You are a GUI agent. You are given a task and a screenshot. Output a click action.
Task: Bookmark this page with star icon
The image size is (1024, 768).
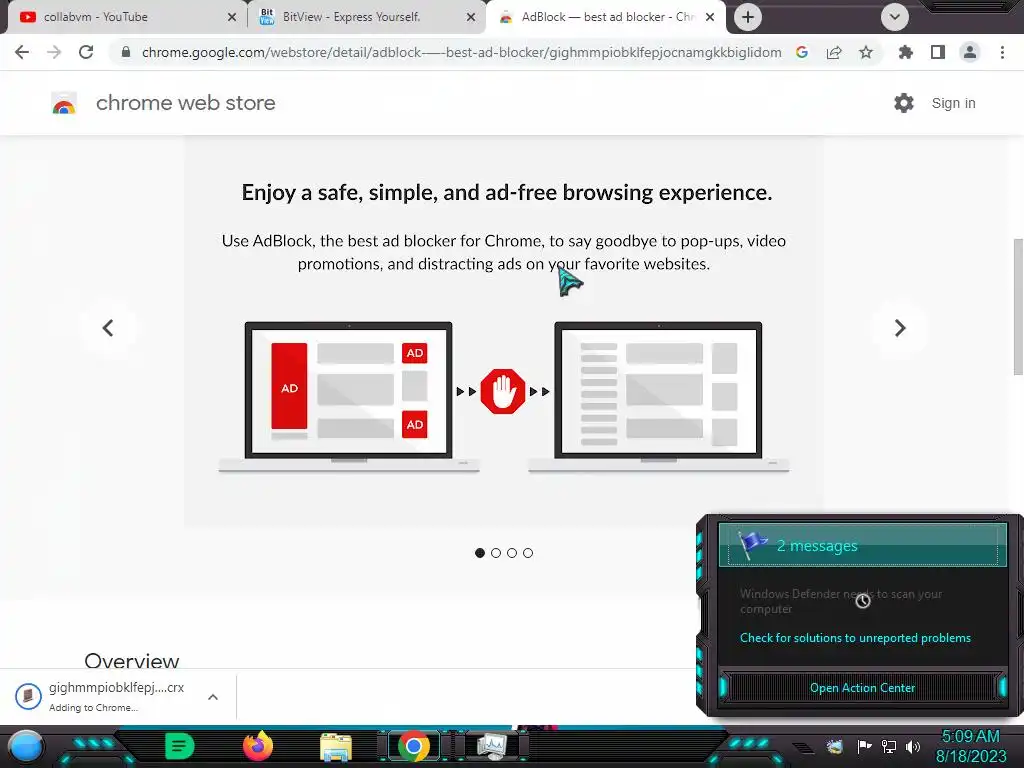[x=866, y=52]
